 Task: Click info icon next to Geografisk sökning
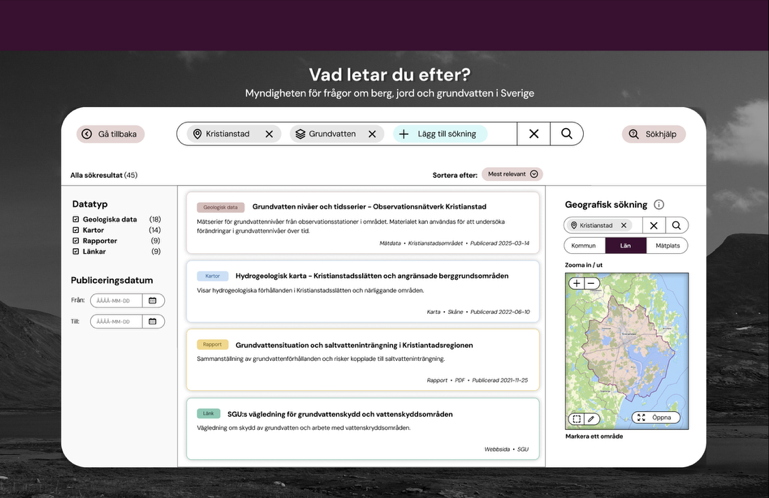coord(659,205)
